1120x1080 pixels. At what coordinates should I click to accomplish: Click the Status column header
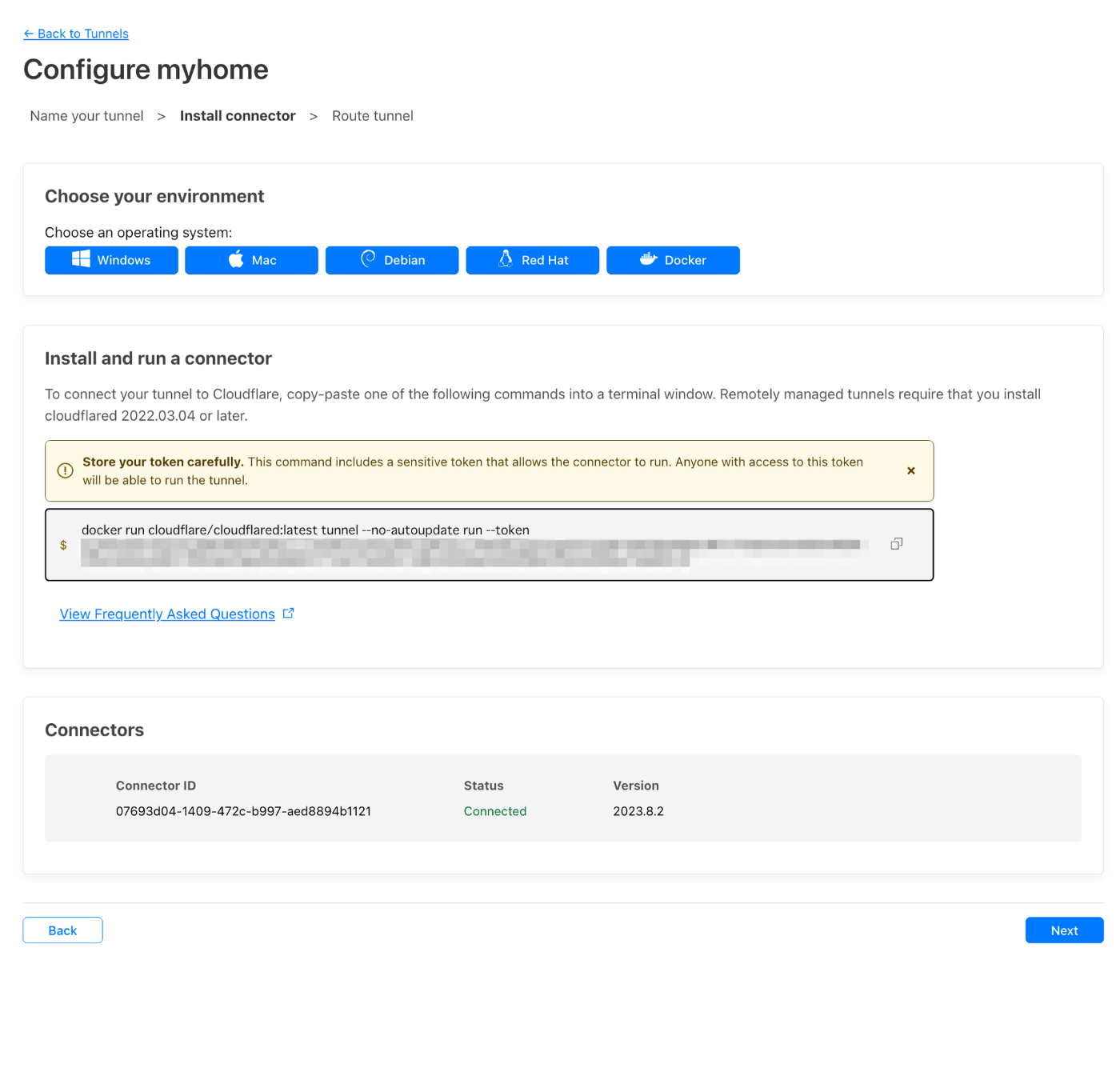pyautogui.click(x=484, y=786)
